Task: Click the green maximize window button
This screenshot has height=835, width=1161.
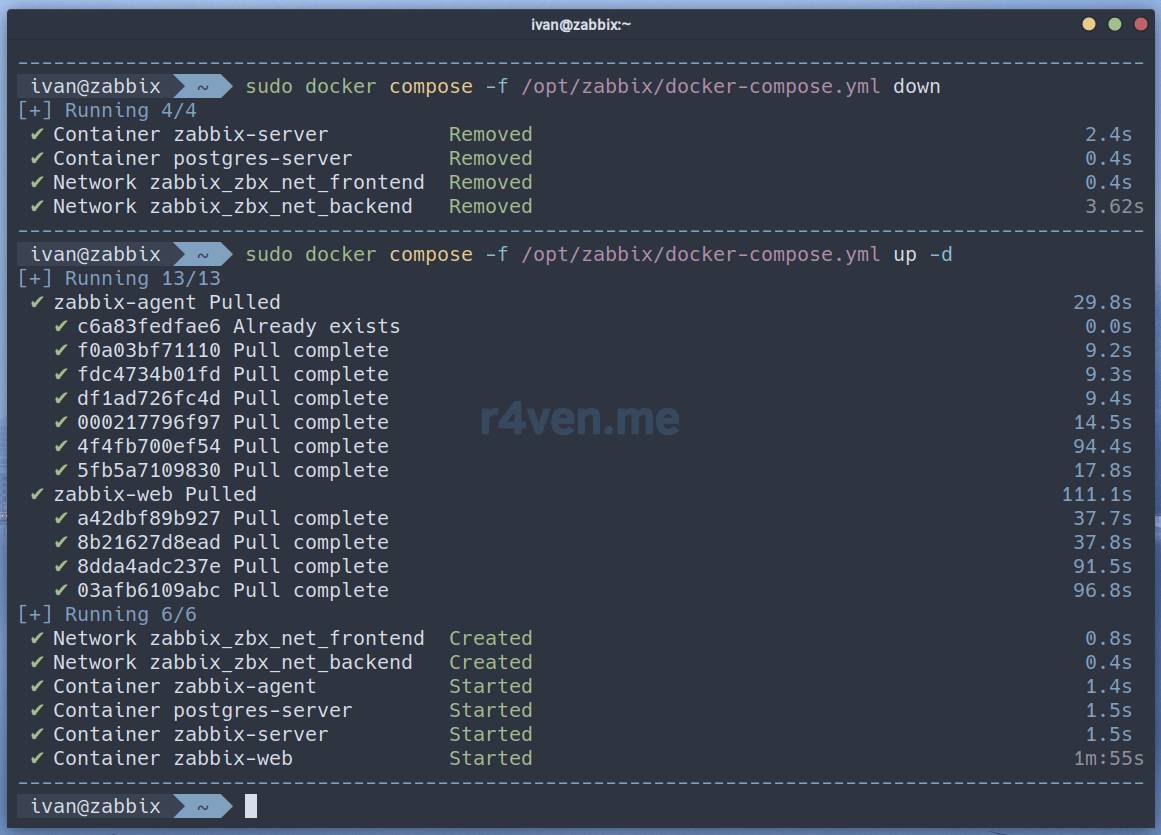Action: 1114,24
